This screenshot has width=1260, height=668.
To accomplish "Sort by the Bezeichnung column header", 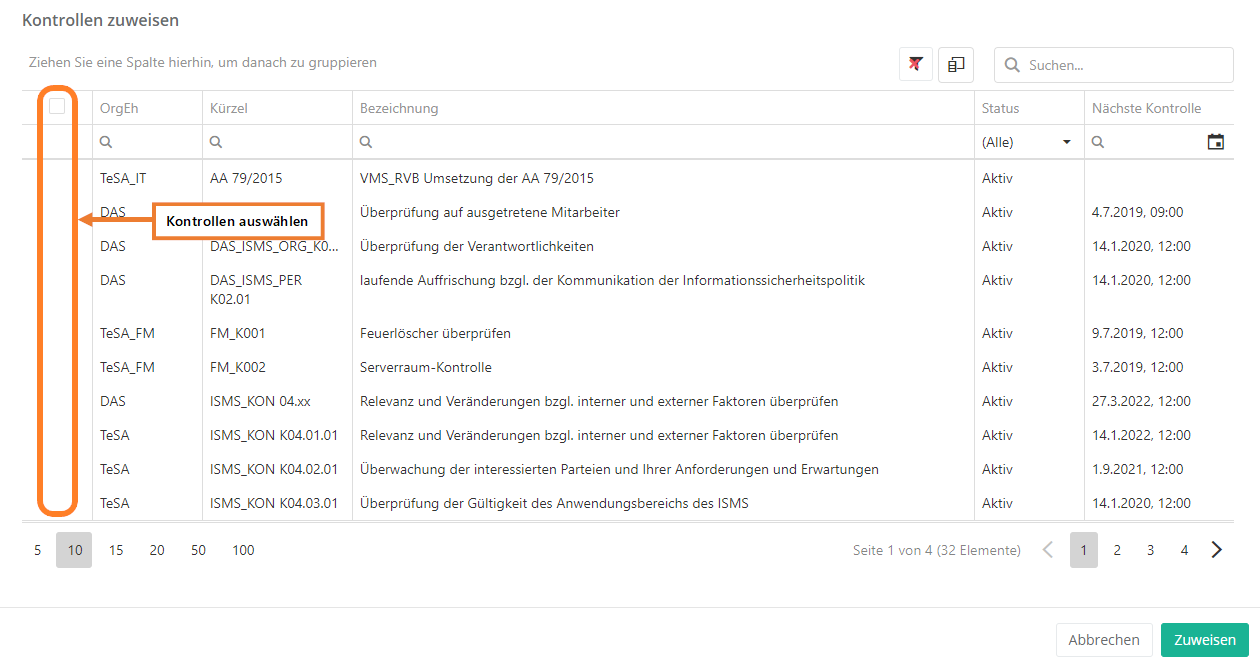I will [399, 108].
